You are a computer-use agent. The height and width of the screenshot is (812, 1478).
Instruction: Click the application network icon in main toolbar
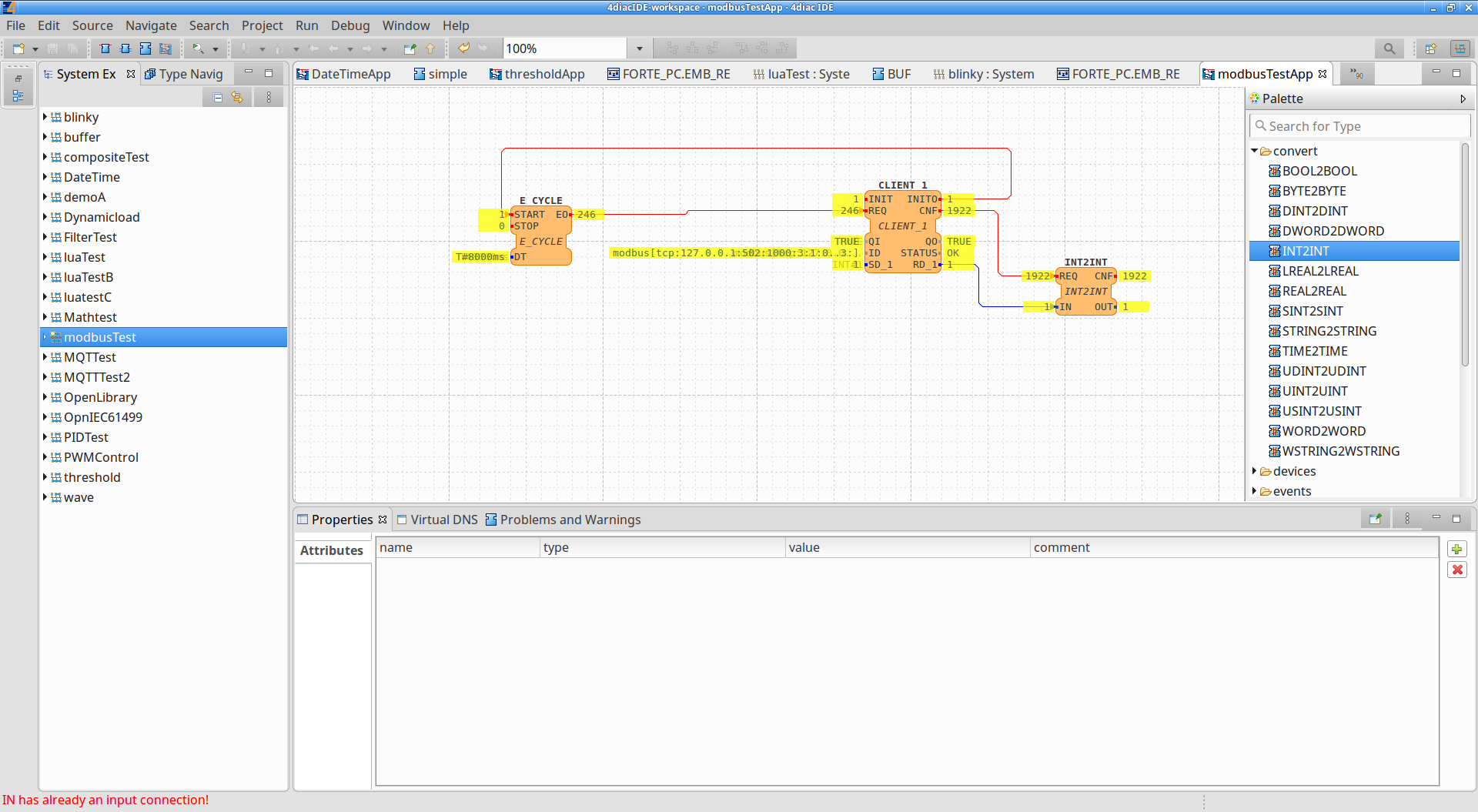(166, 48)
